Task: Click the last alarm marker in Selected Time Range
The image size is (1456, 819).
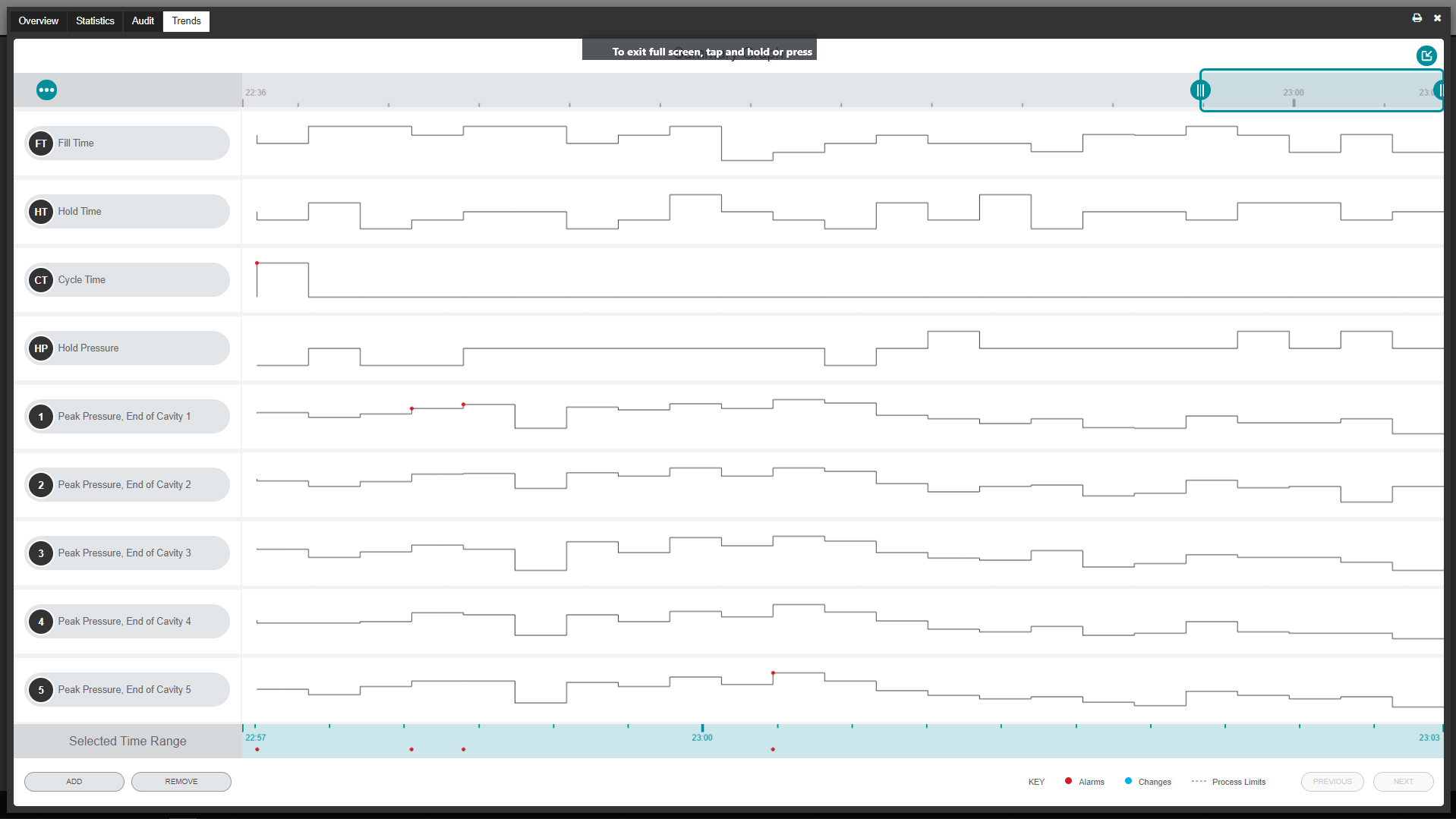Action: (x=773, y=750)
